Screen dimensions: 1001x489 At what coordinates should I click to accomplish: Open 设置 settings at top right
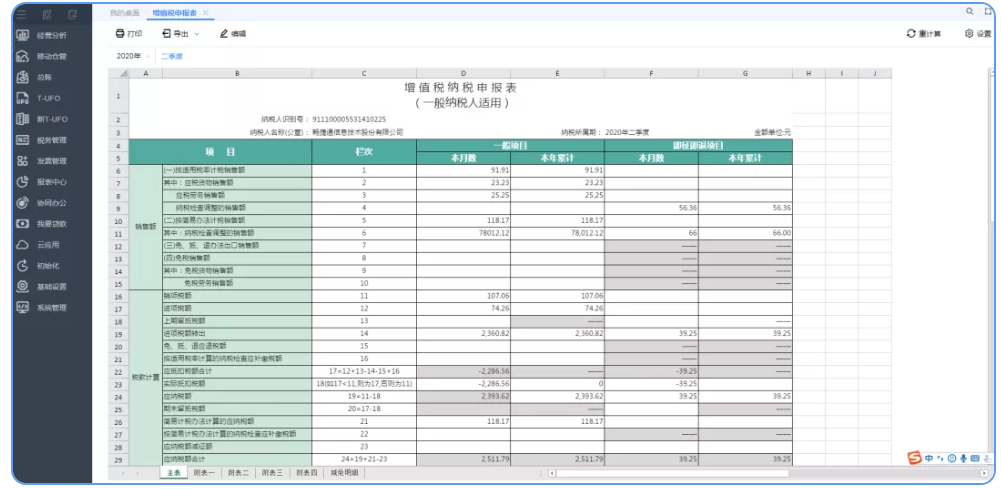pyautogui.click(x=978, y=34)
